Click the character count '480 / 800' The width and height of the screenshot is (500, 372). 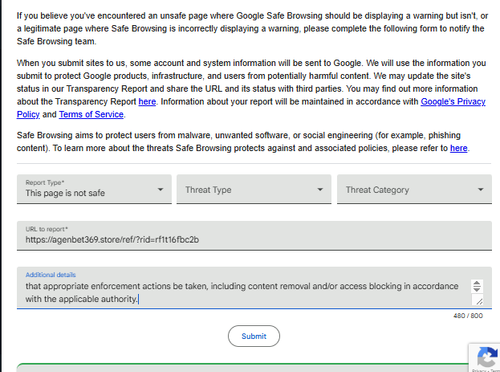pyautogui.click(x=468, y=316)
